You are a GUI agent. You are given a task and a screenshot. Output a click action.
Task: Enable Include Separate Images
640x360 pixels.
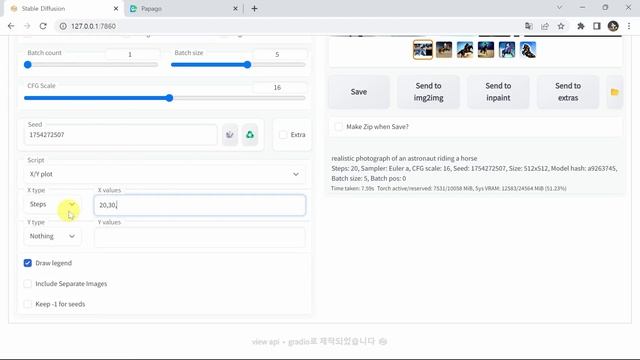tap(28, 284)
